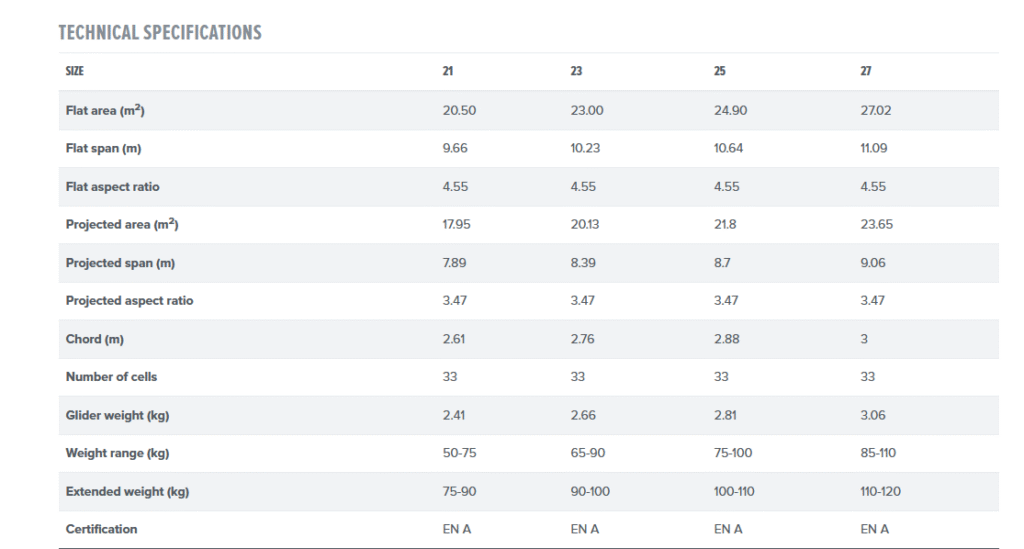Select the 20.13 projected area value

click(x=585, y=225)
